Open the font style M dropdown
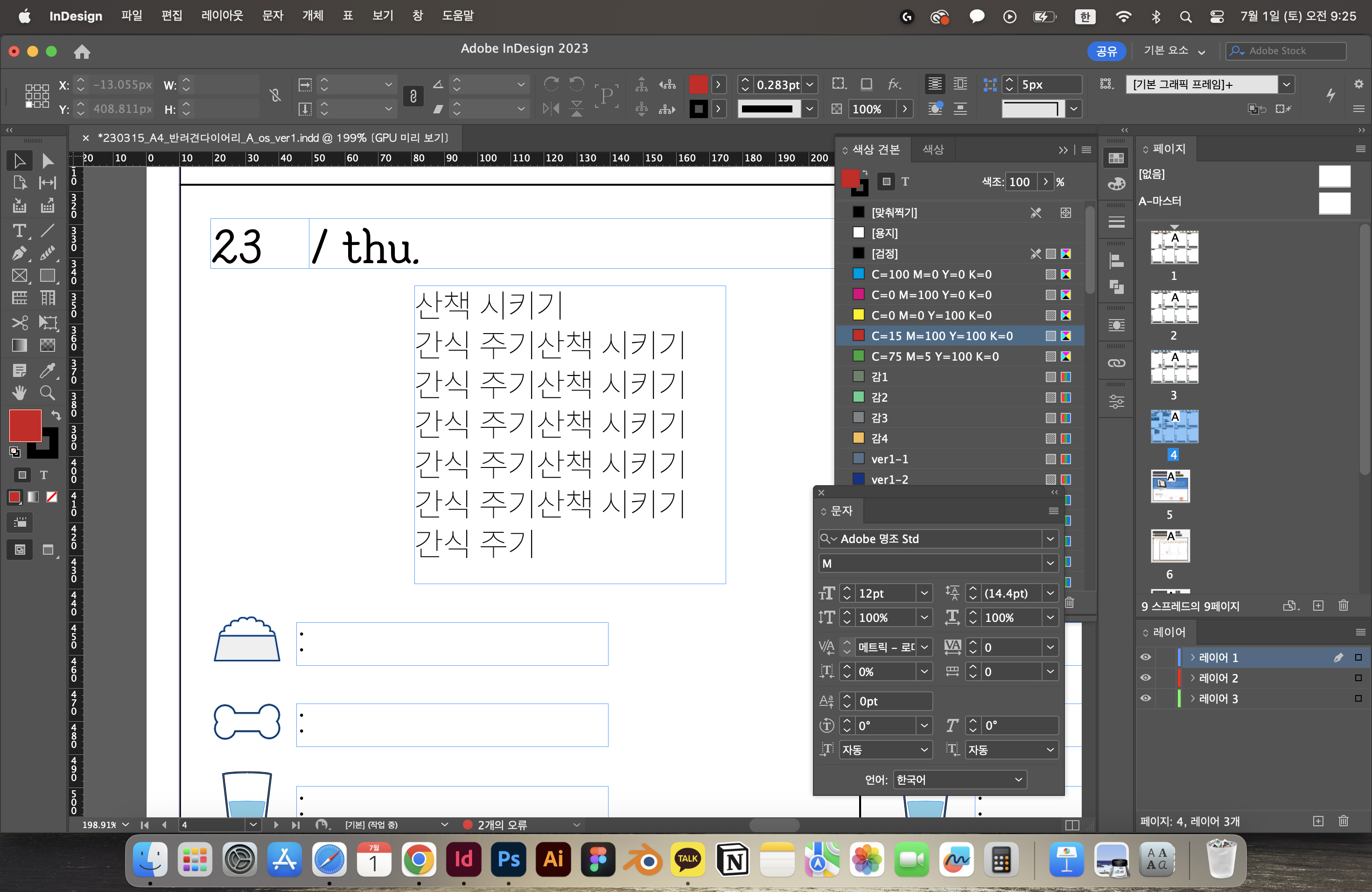Screen dimensions: 1372x892 pyautogui.click(x=1050, y=564)
